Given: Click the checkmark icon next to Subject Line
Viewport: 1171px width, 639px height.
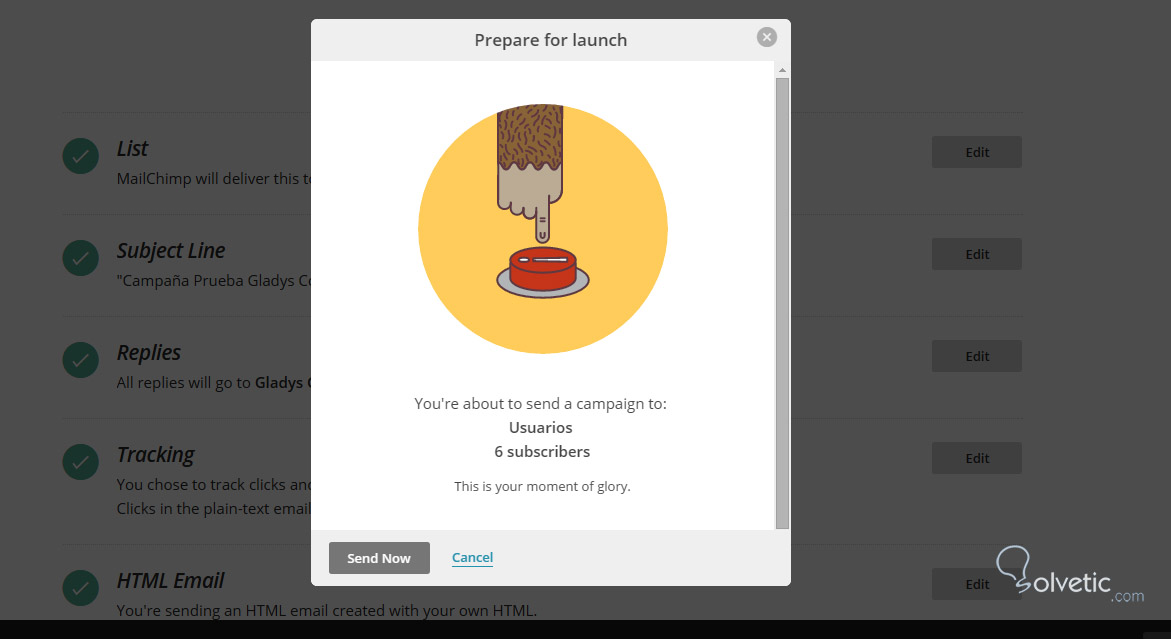Looking at the screenshot, I should 80,257.
